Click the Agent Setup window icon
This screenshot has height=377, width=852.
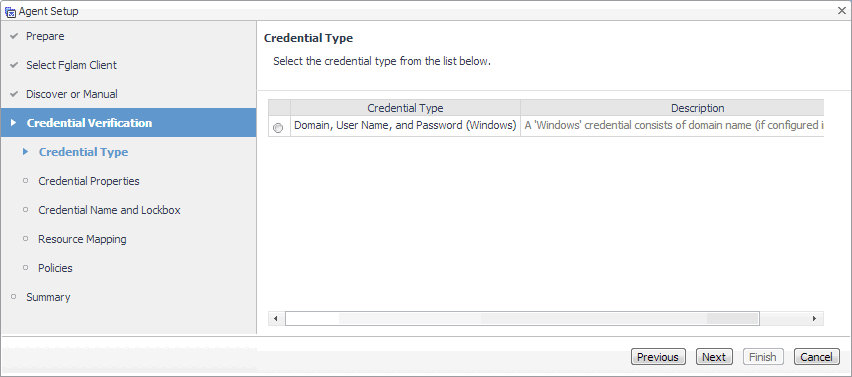[x=10, y=11]
